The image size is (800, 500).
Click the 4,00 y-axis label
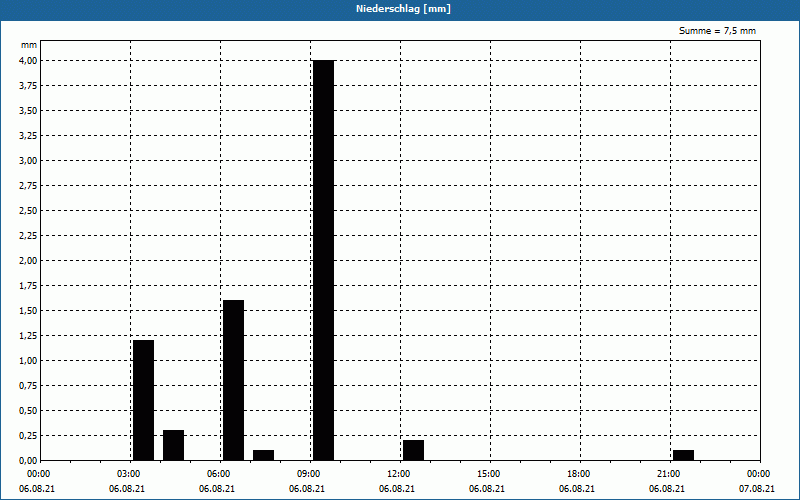pyautogui.click(x=28, y=60)
